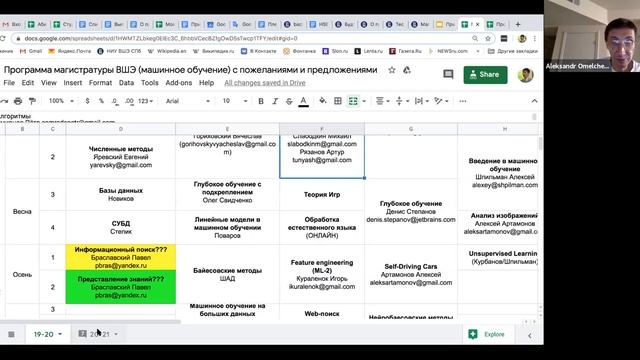Collapse side panel with arrow icon
Screen dimensions: 640x360
pos(529,336)
